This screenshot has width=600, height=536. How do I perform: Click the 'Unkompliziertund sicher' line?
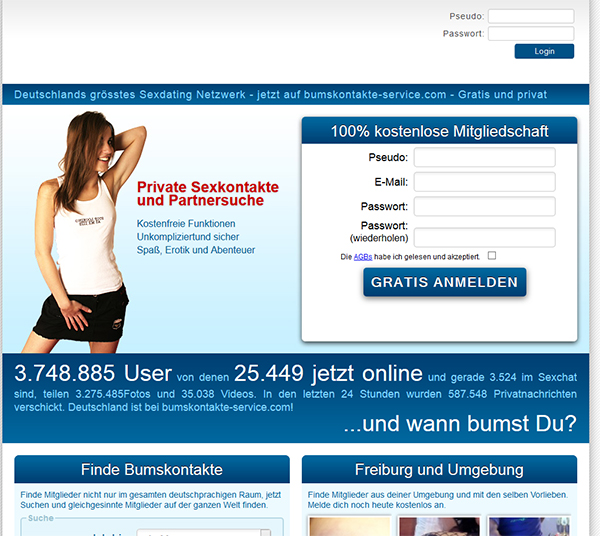(188, 237)
